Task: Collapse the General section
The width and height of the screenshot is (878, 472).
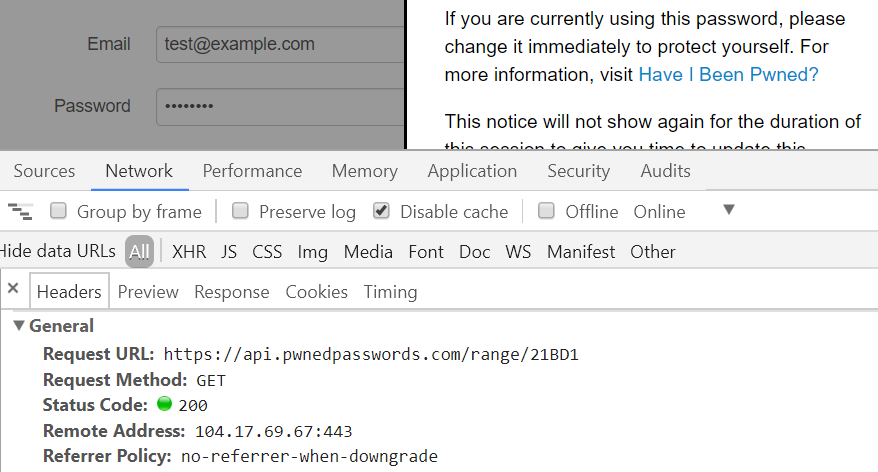Action: (x=18, y=325)
